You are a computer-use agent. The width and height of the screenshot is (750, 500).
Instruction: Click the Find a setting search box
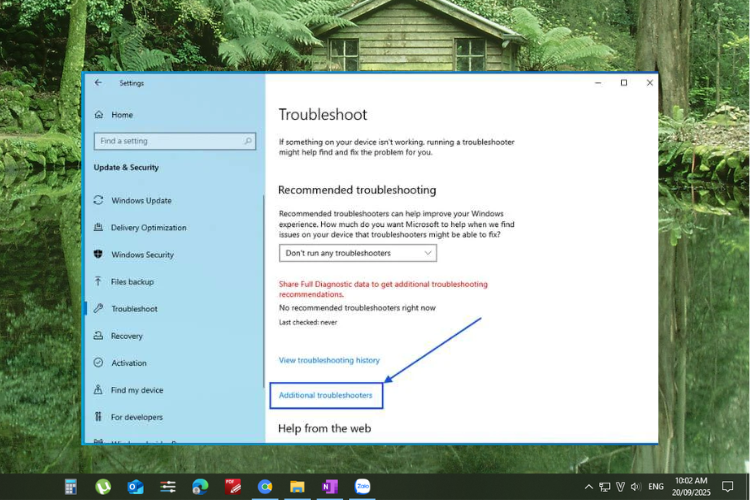point(175,141)
